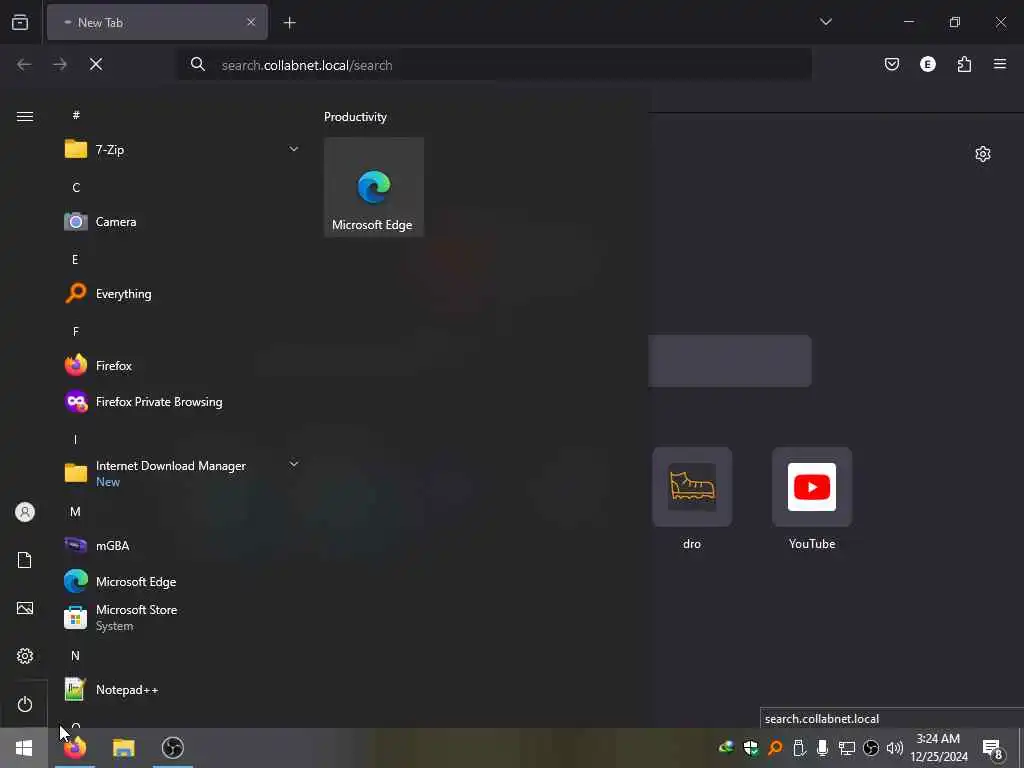1024x768 pixels.
Task: Open the Pocket save icon in the toolbar
Action: tap(891, 64)
